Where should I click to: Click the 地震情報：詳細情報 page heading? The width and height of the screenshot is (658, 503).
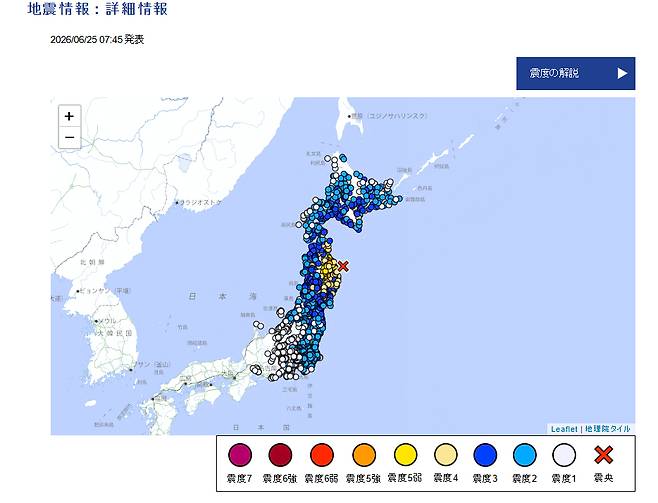pos(97,9)
